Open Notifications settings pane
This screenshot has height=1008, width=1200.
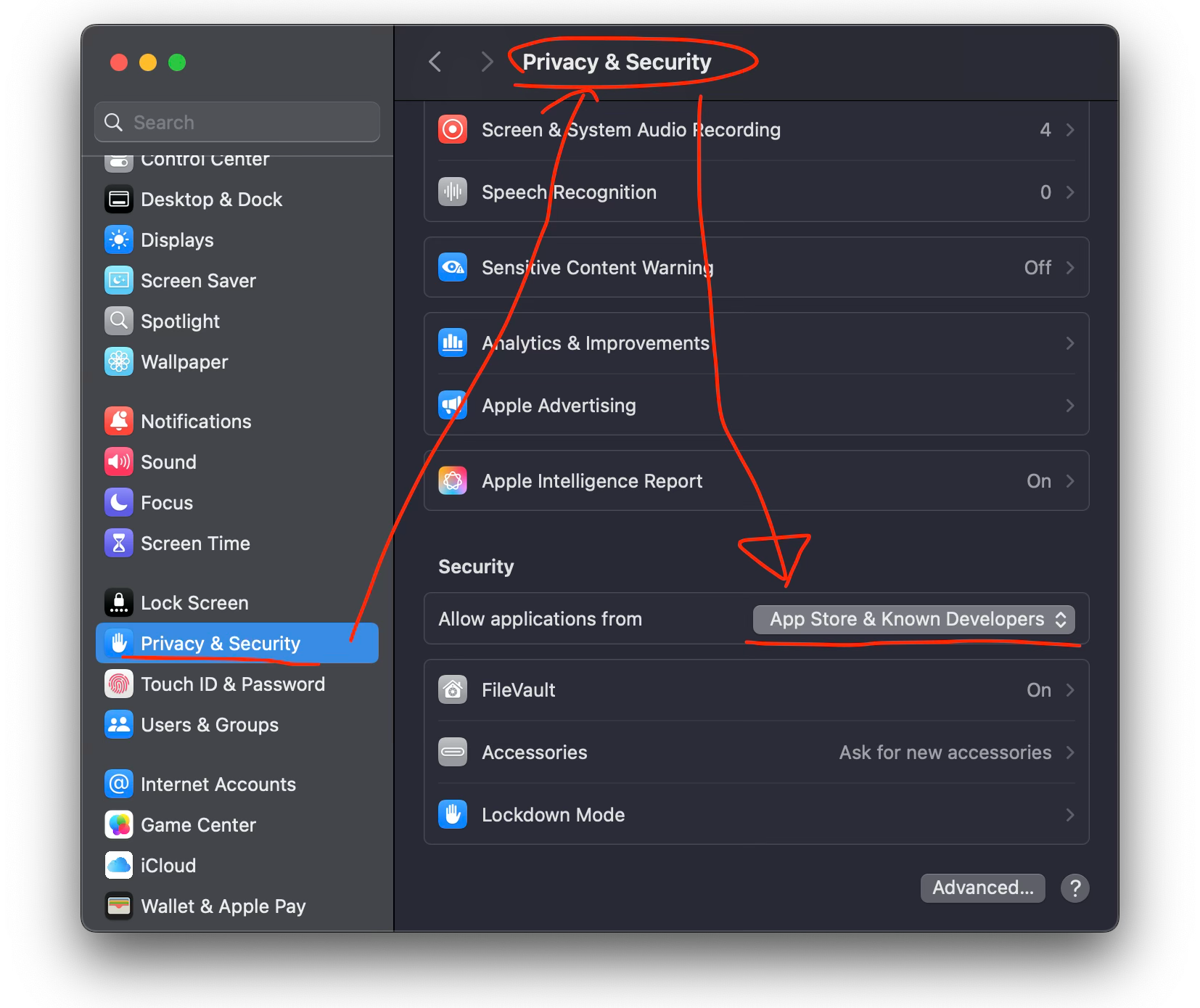(237, 422)
